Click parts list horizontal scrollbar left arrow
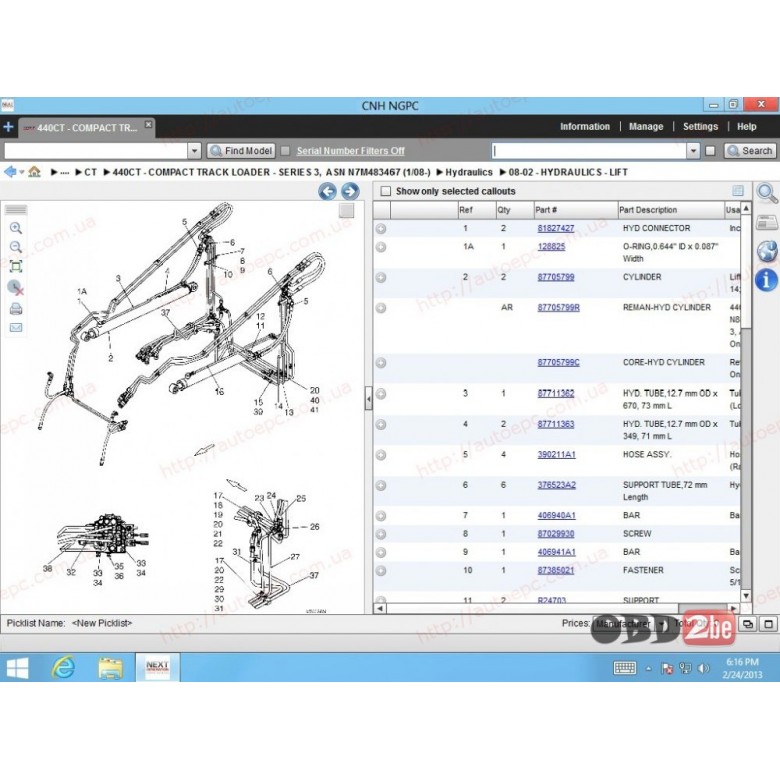The width and height of the screenshot is (780, 780). point(380,608)
